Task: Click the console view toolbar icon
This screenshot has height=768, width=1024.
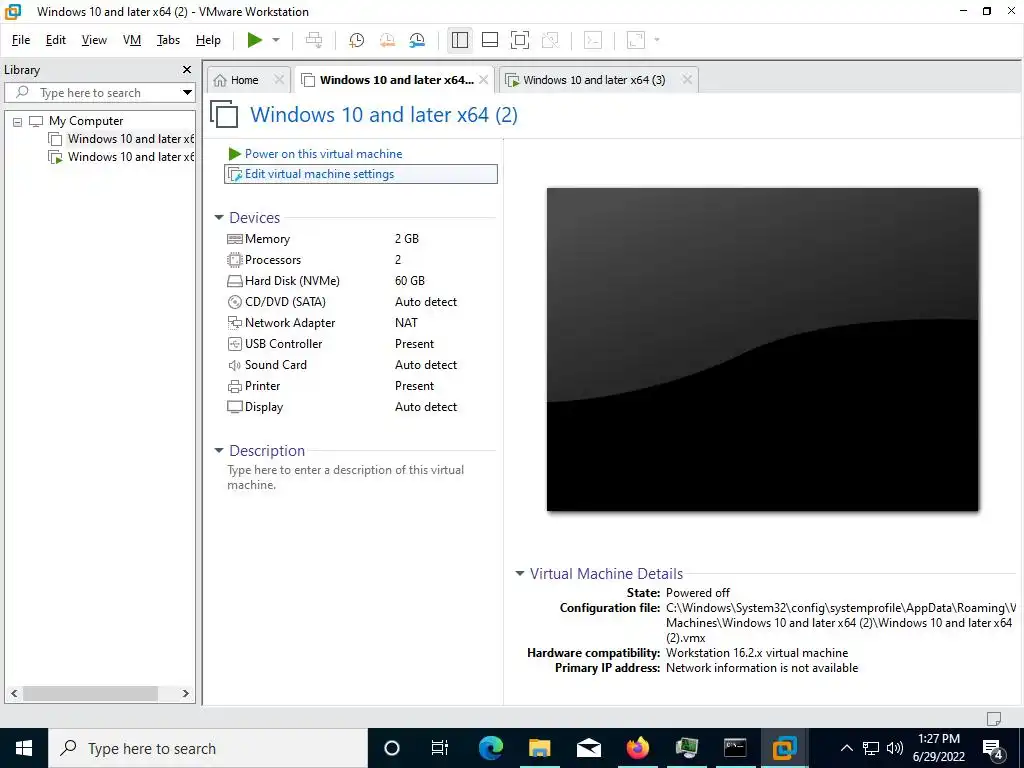Action: (x=593, y=40)
